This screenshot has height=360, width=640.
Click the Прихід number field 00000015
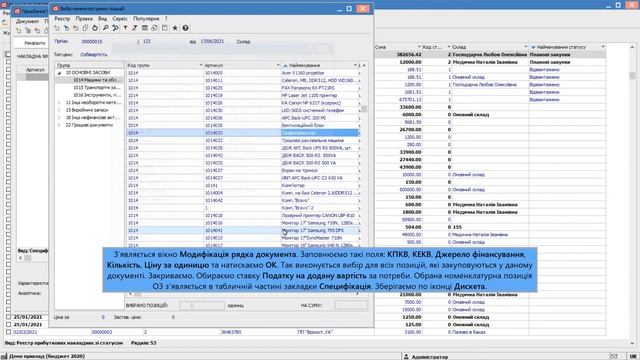tap(92, 42)
